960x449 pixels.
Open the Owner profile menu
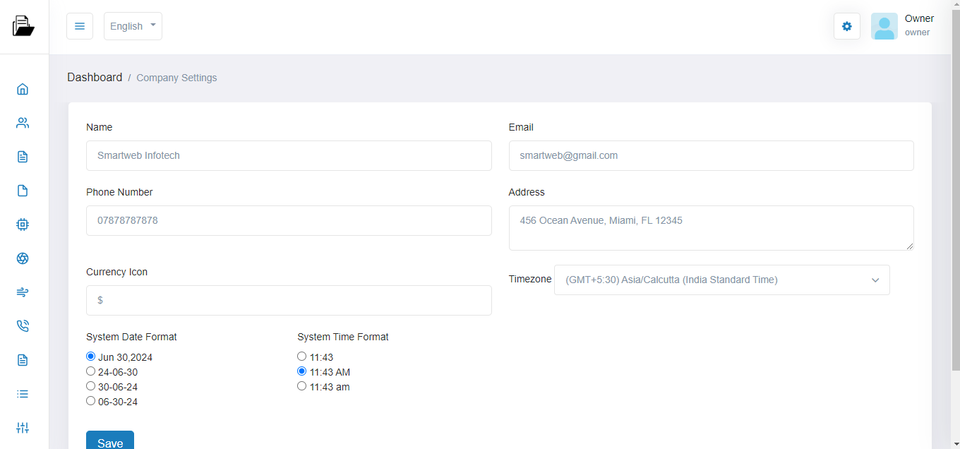(x=902, y=26)
